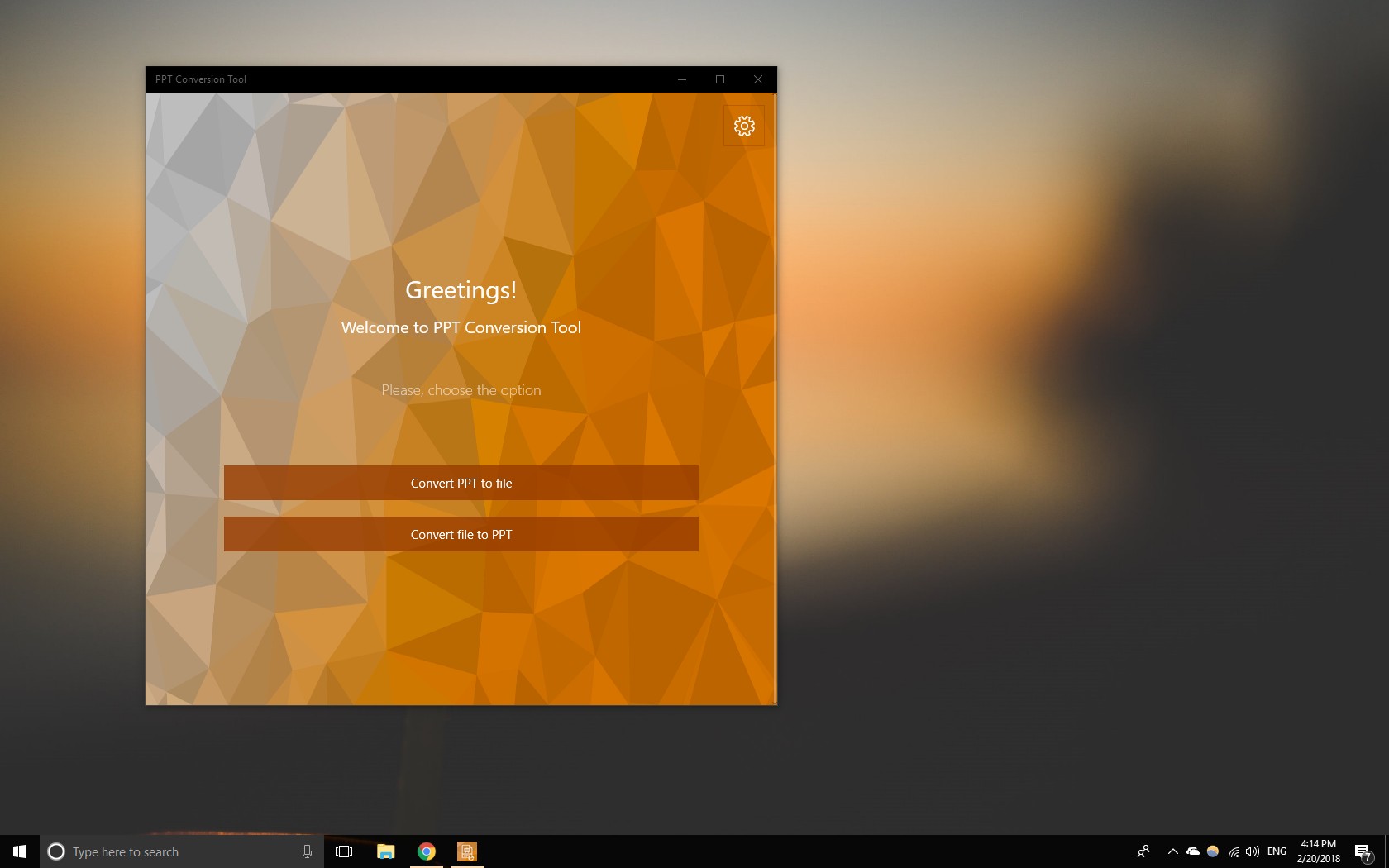Open the Wi-Fi network flyout
The image size is (1389, 868).
point(1233,851)
